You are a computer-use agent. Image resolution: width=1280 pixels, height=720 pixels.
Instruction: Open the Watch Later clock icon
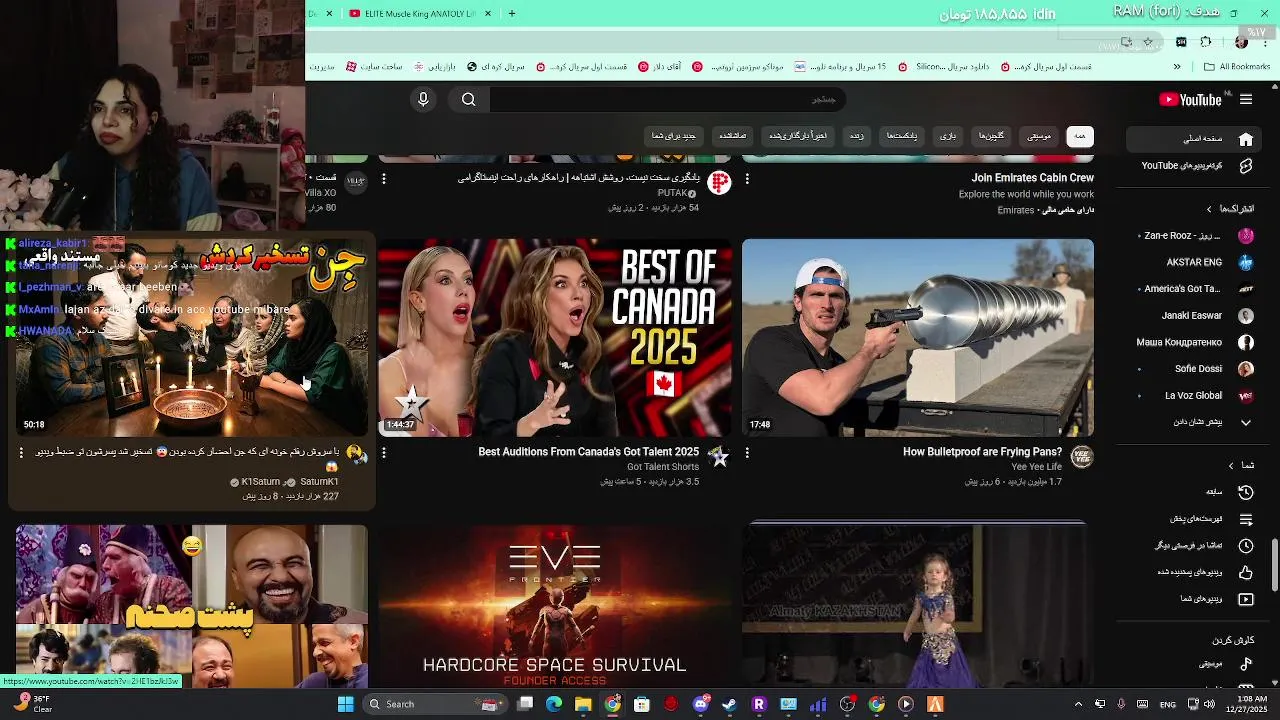[1246, 546]
